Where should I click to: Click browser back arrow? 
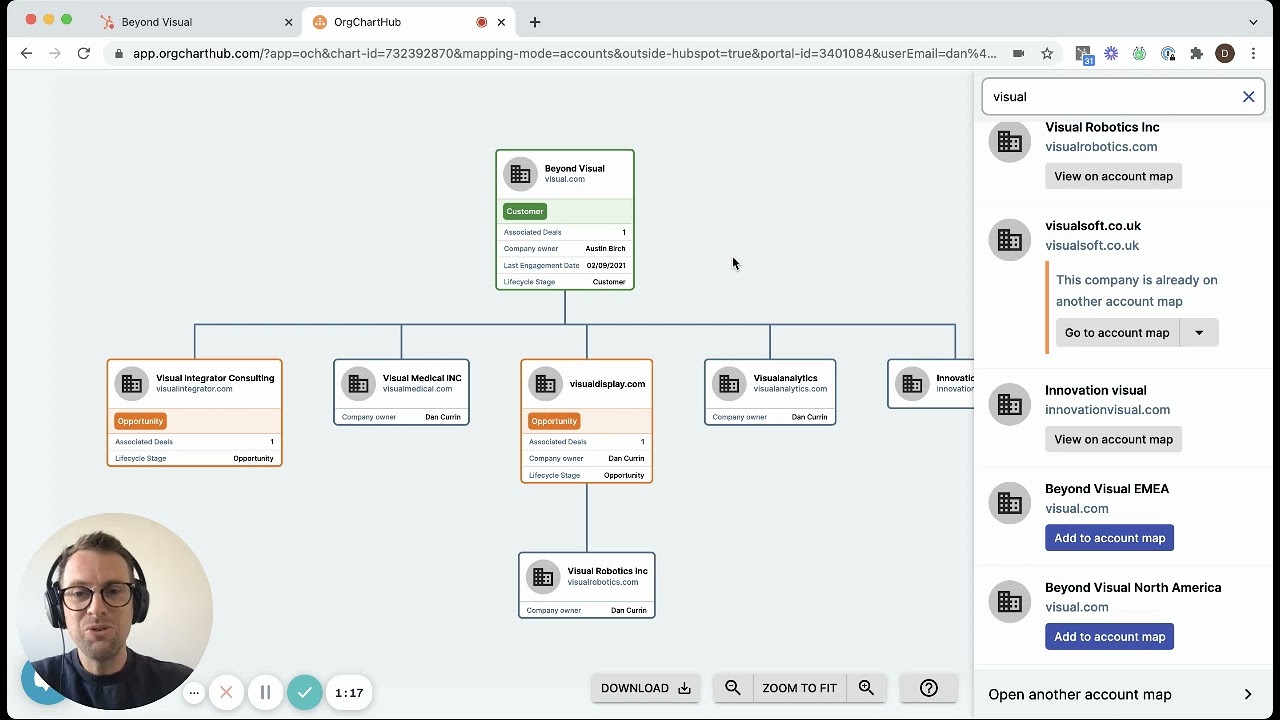tap(27, 53)
